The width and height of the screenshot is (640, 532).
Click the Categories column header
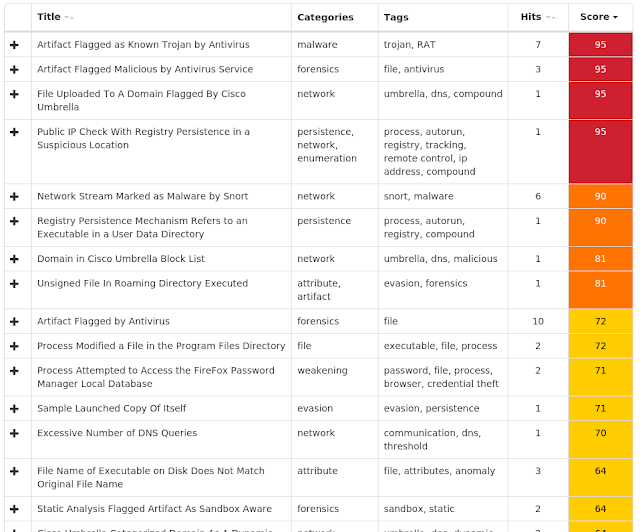325,17
